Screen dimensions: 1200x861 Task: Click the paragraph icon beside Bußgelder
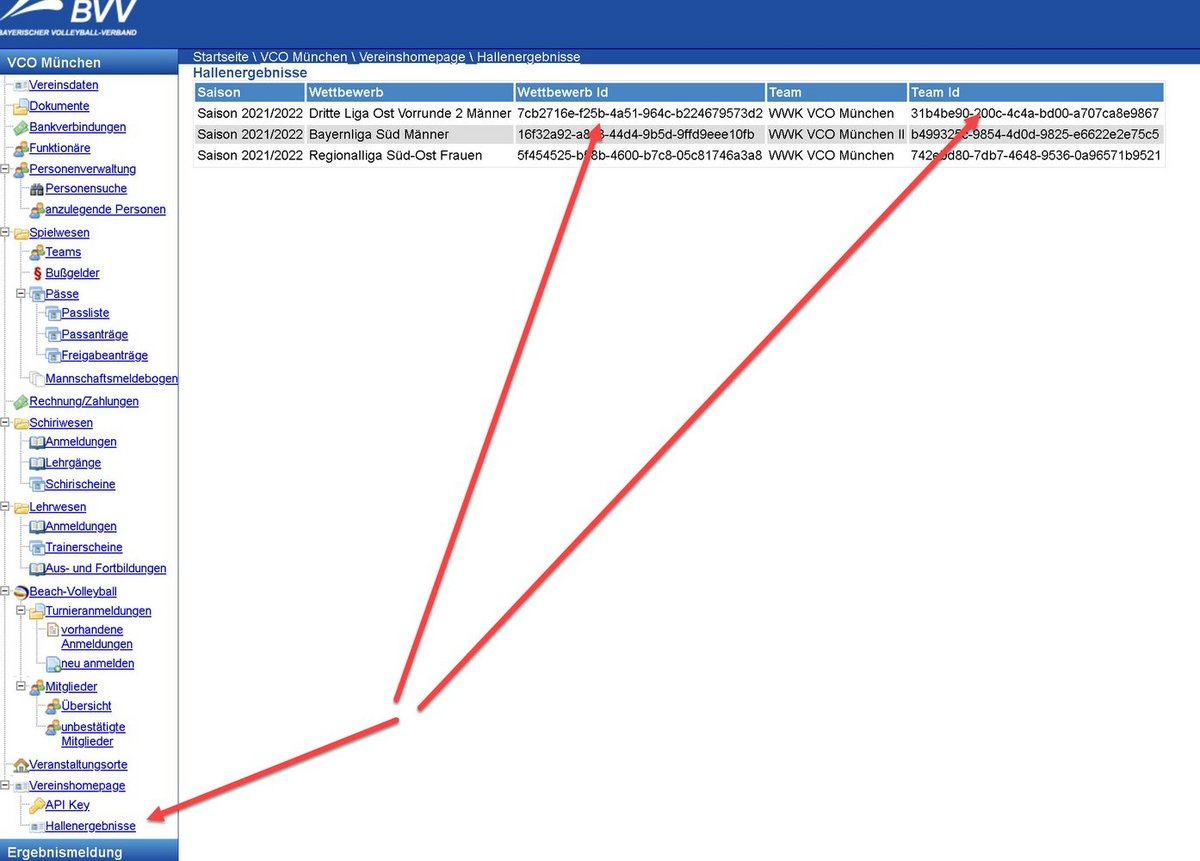[37, 273]
